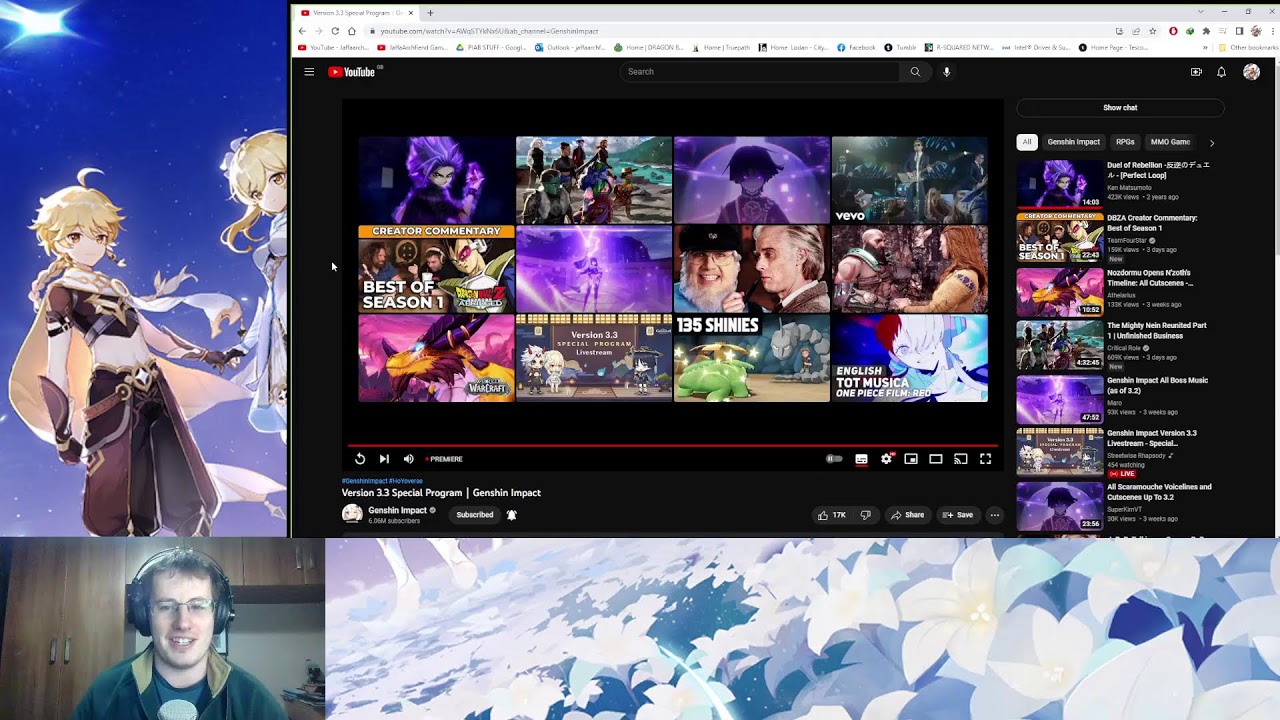1280x720 pixels.
Task: Open the Create video camera icon
Action: 1196,72
